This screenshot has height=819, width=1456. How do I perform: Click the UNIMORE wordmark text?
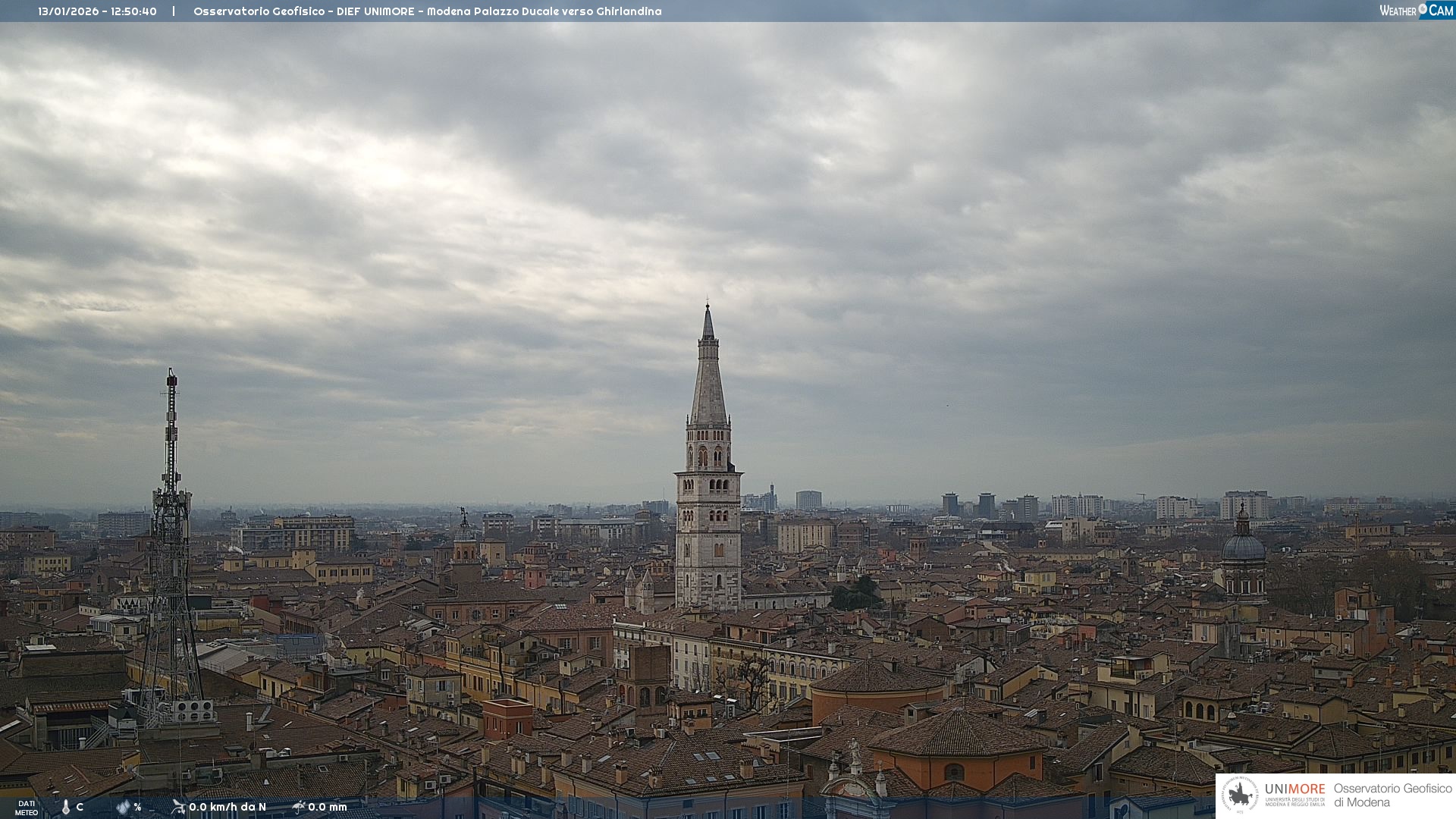1294,789
